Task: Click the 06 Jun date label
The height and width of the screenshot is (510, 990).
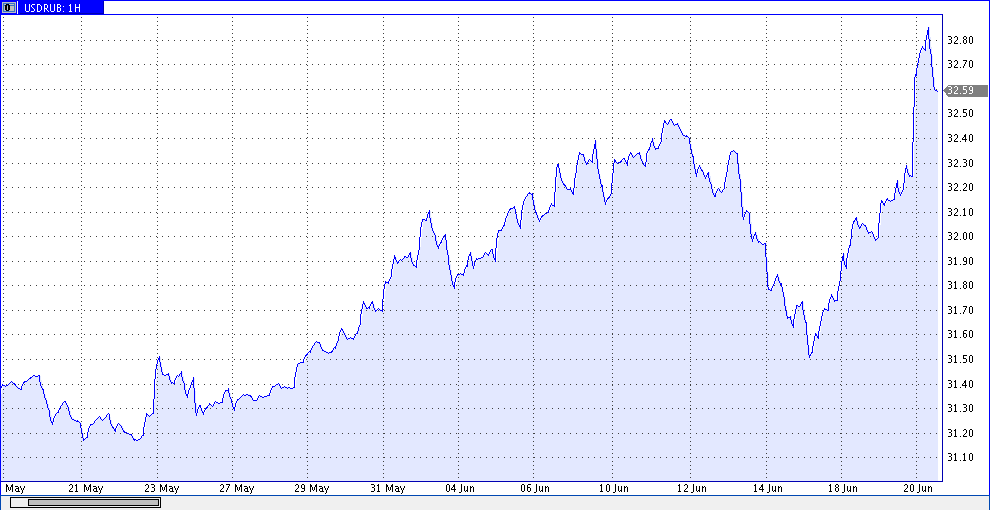Action: pos(535,489)
